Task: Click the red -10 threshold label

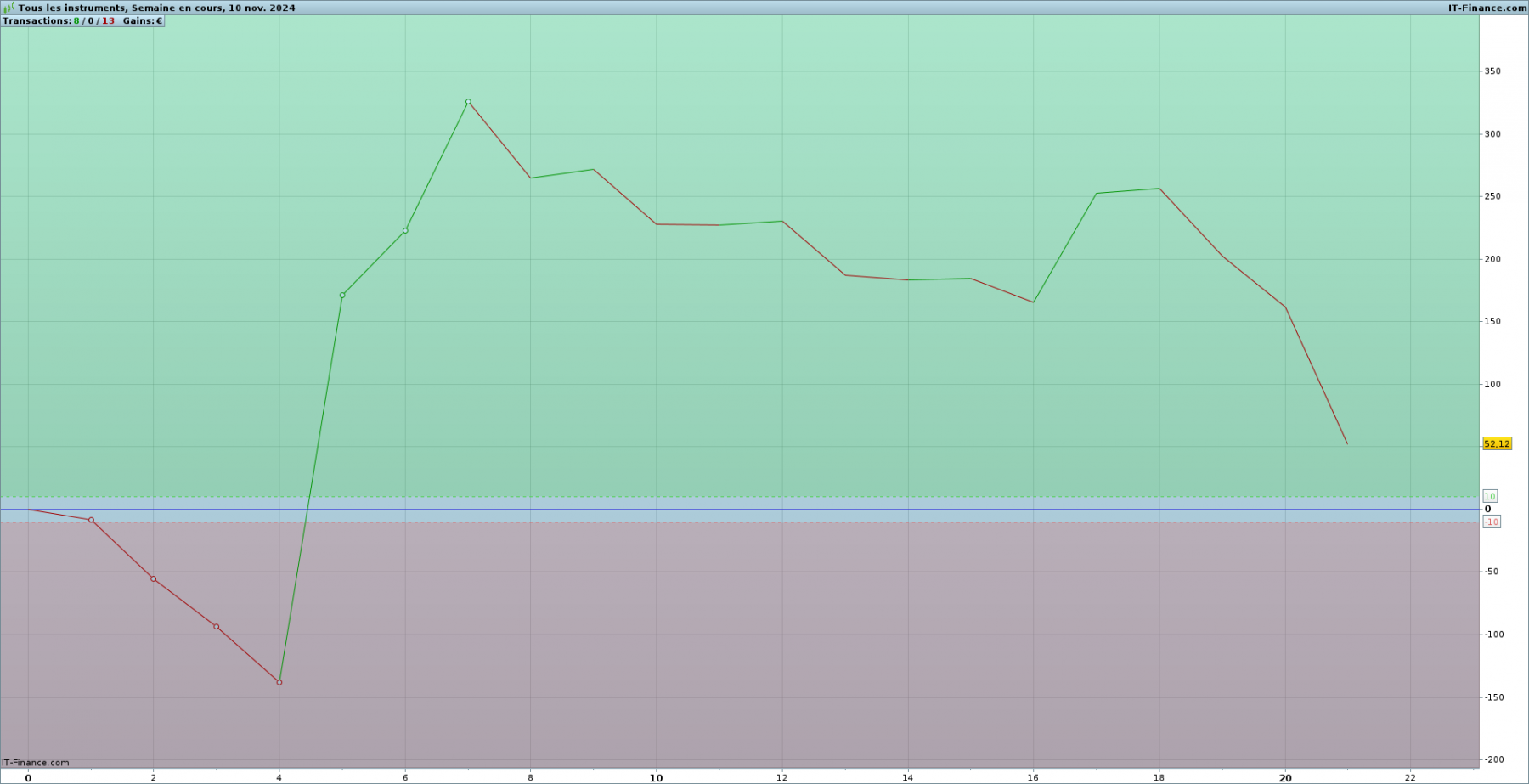Action: (1492, 522)
